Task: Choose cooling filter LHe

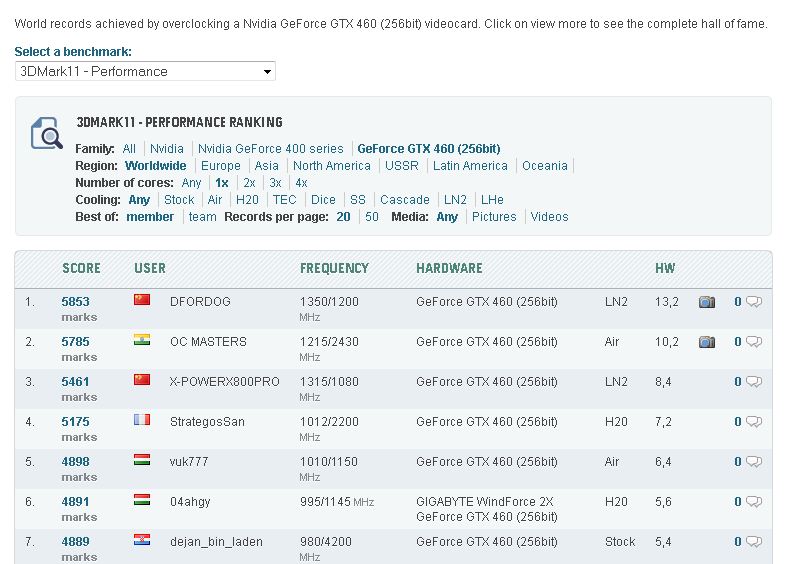Action: coord(492,200)
